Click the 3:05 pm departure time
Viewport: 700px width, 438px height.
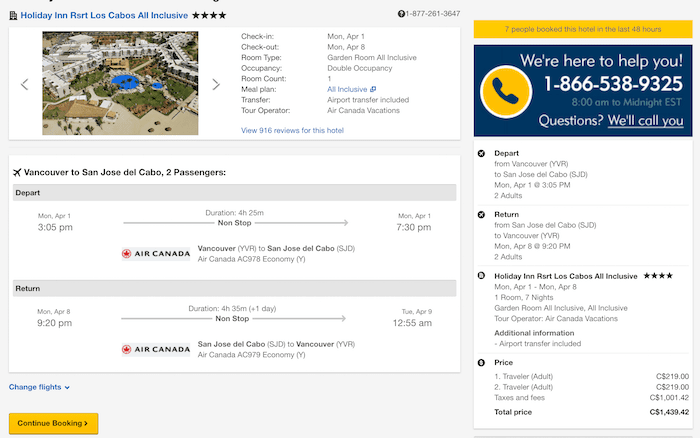point(55,227)
